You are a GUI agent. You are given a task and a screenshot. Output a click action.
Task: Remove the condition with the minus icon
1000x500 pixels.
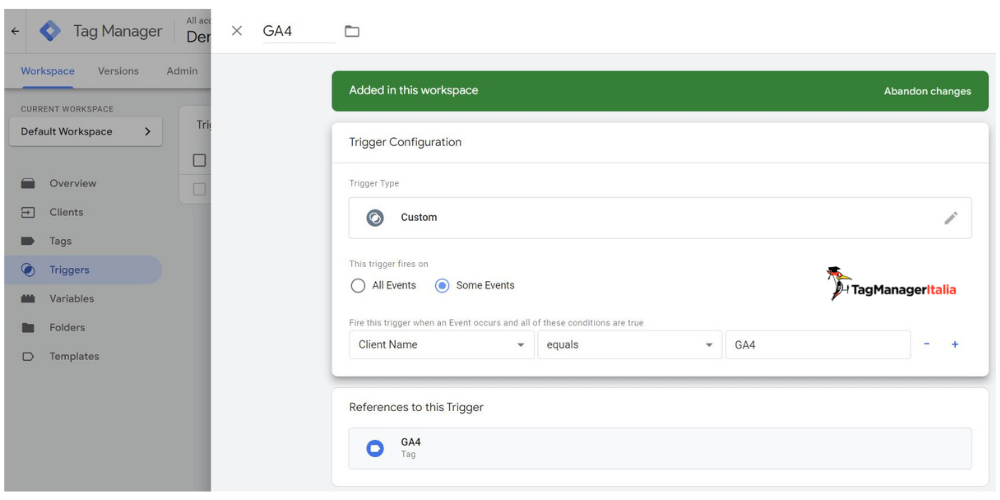(x=927, y=344)
